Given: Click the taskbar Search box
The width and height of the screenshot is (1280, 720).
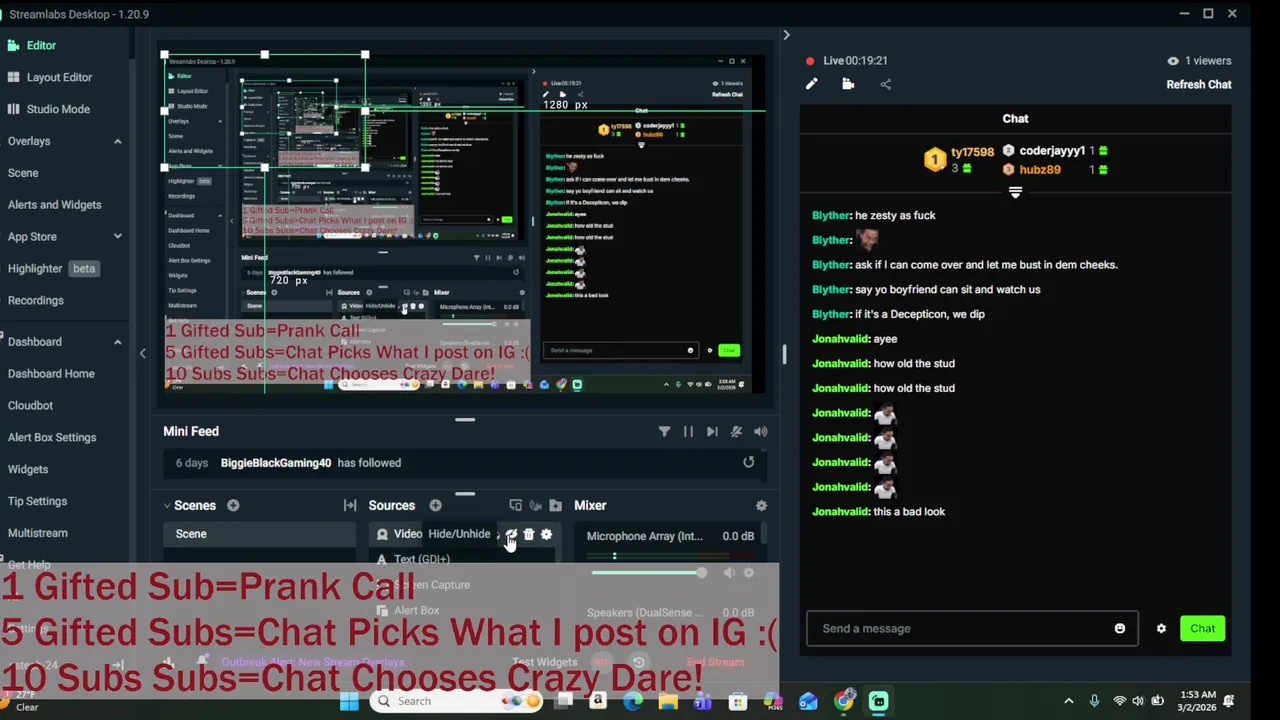Looking at the screenshot, I should click(x=455, y=701).
